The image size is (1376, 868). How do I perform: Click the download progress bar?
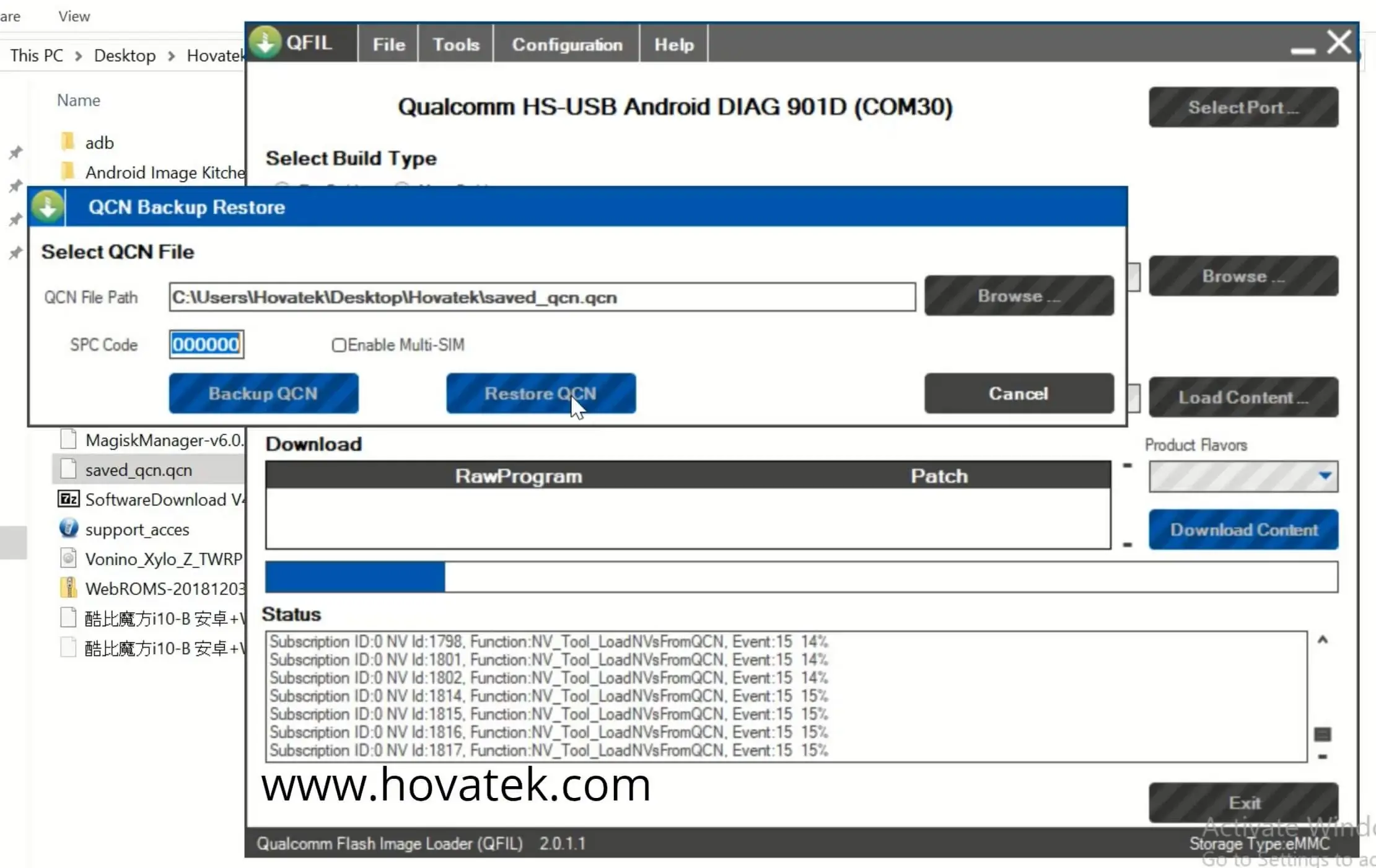pos(800,577)
